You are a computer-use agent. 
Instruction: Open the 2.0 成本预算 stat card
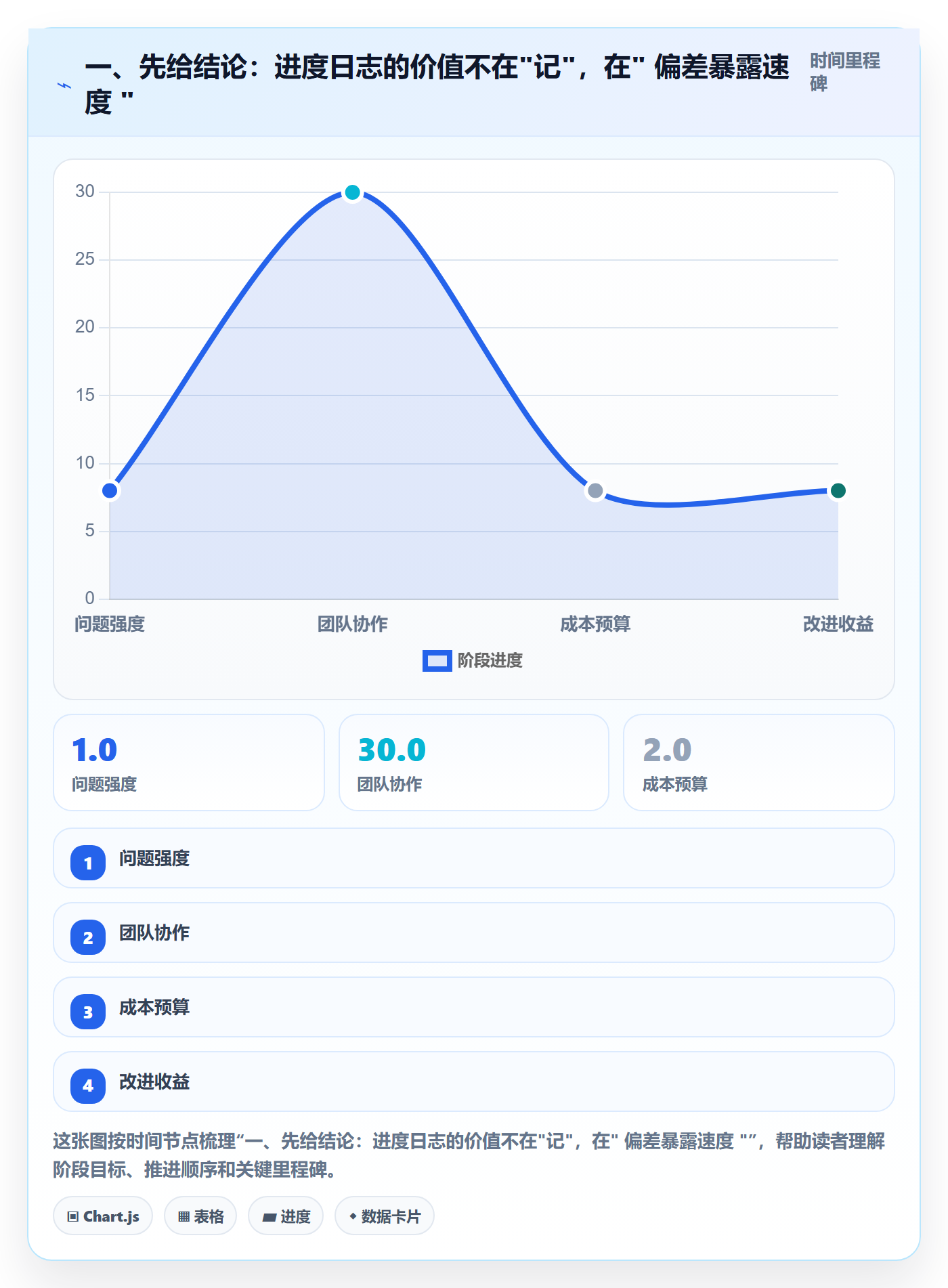tap(759, 763)
